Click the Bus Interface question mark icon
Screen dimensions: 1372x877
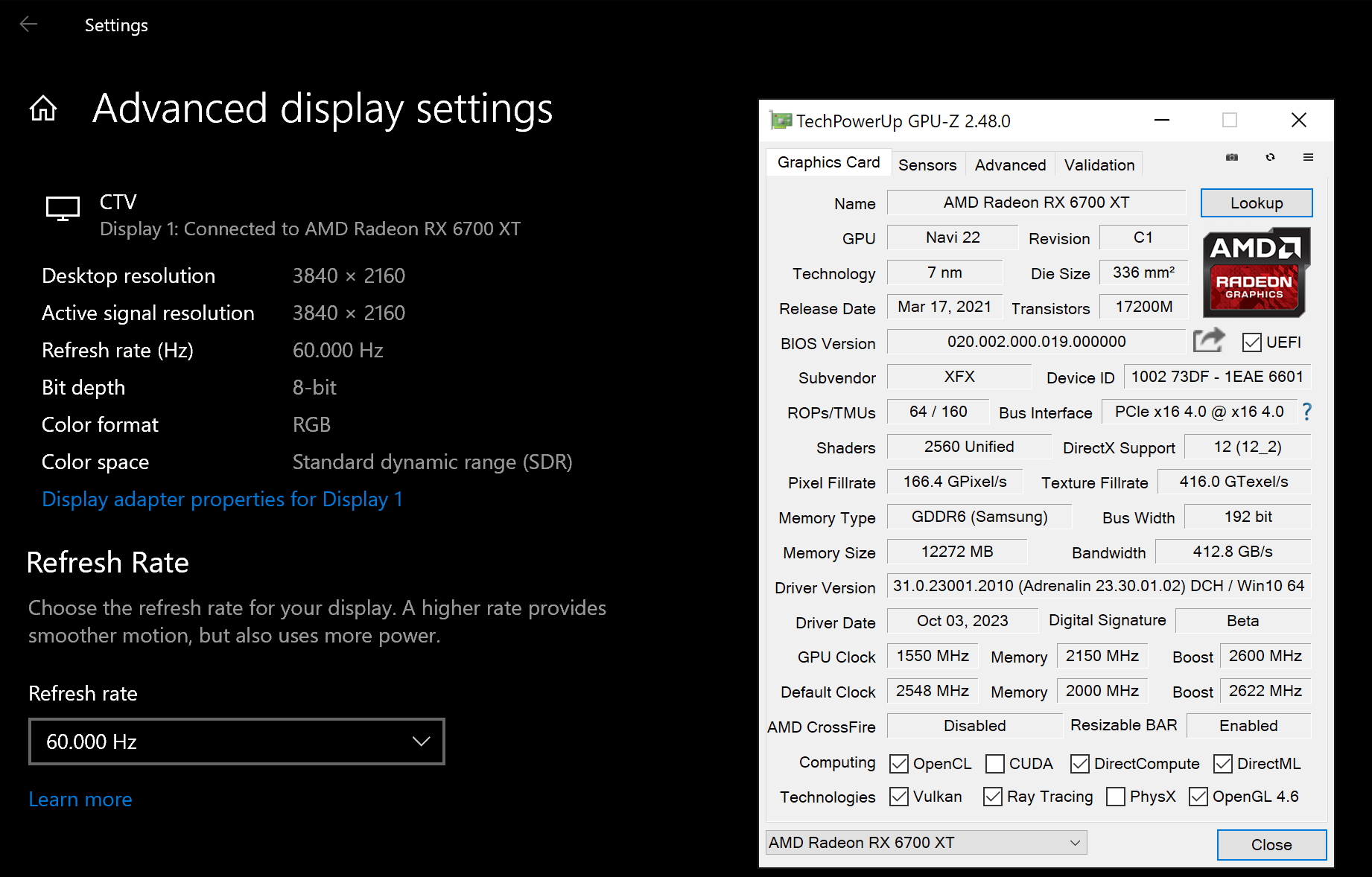pos(1306,412)
